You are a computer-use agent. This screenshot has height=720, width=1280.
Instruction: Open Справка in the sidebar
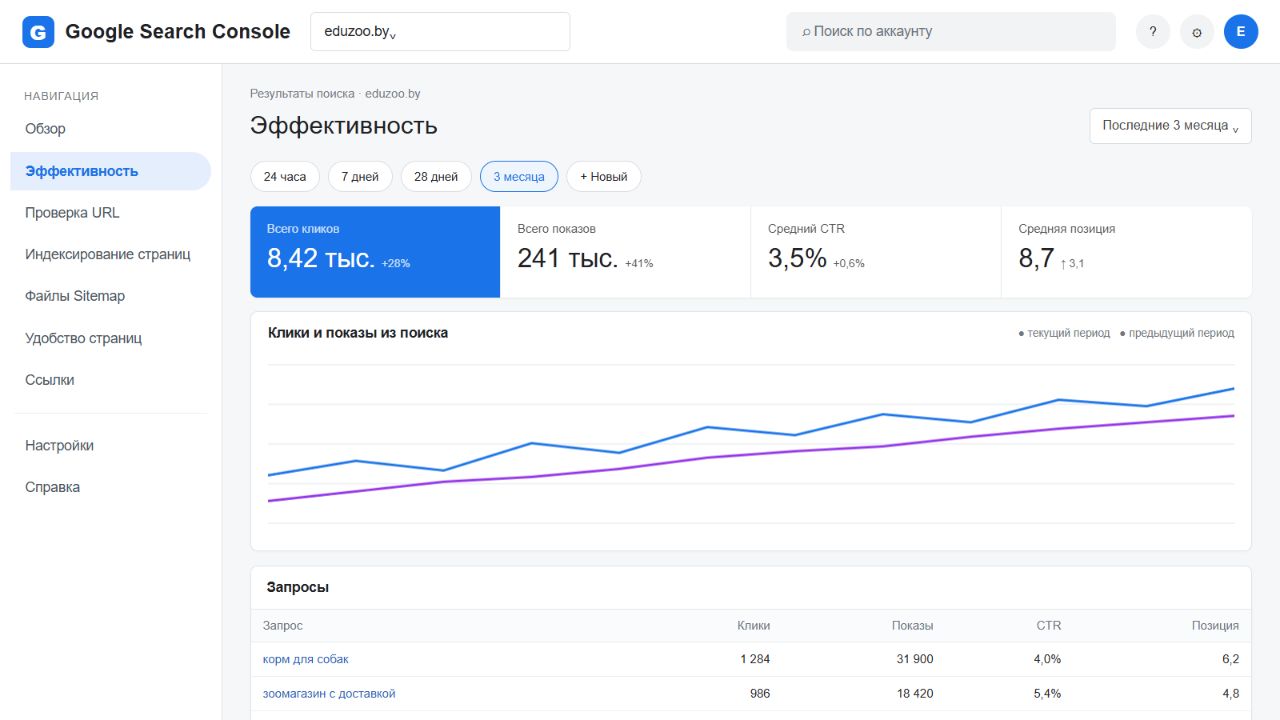(x=110, y=488)
